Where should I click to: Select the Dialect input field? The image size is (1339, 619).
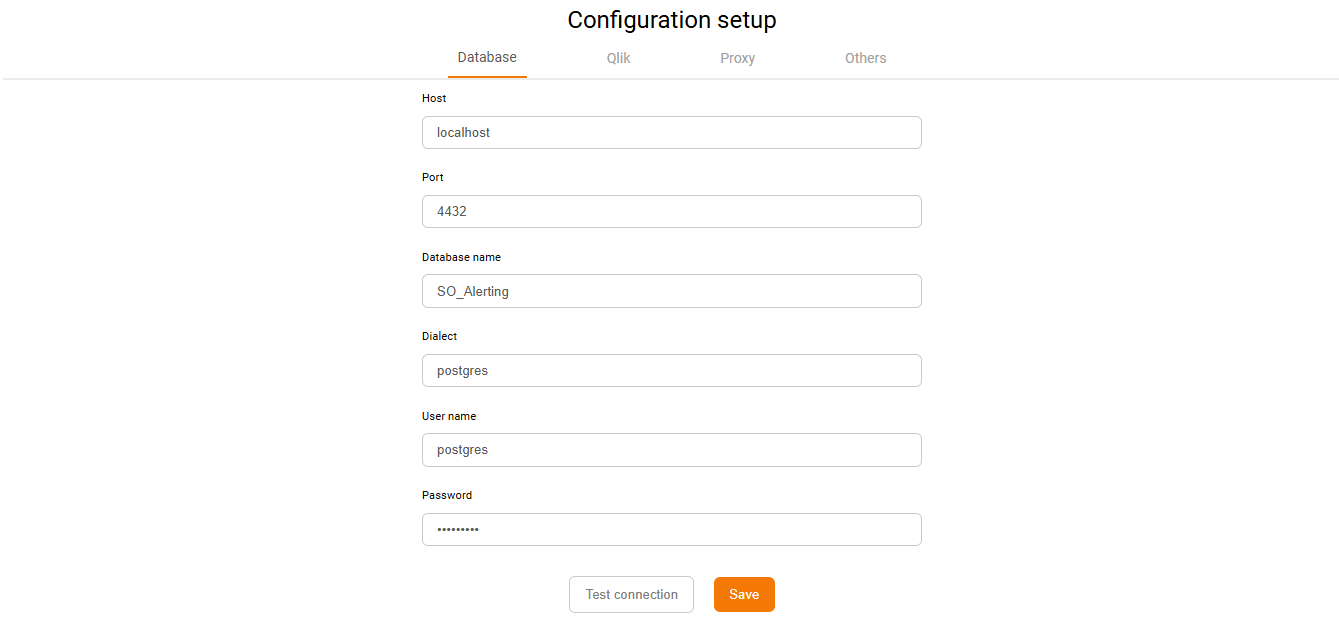671,370
